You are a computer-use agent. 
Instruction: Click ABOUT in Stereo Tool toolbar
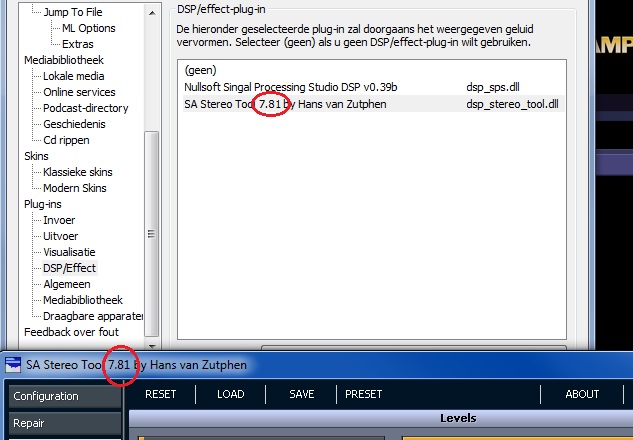tap(582, 394)
